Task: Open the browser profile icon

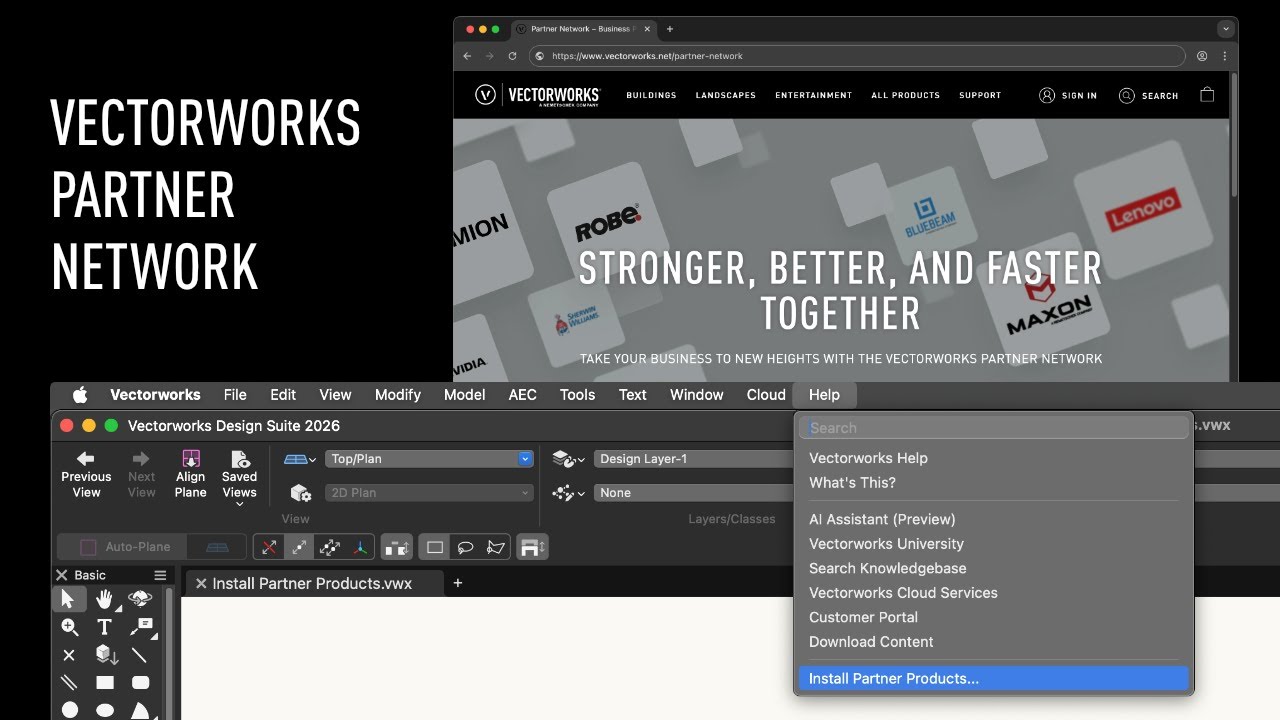Action: (x=1201, y=56)
